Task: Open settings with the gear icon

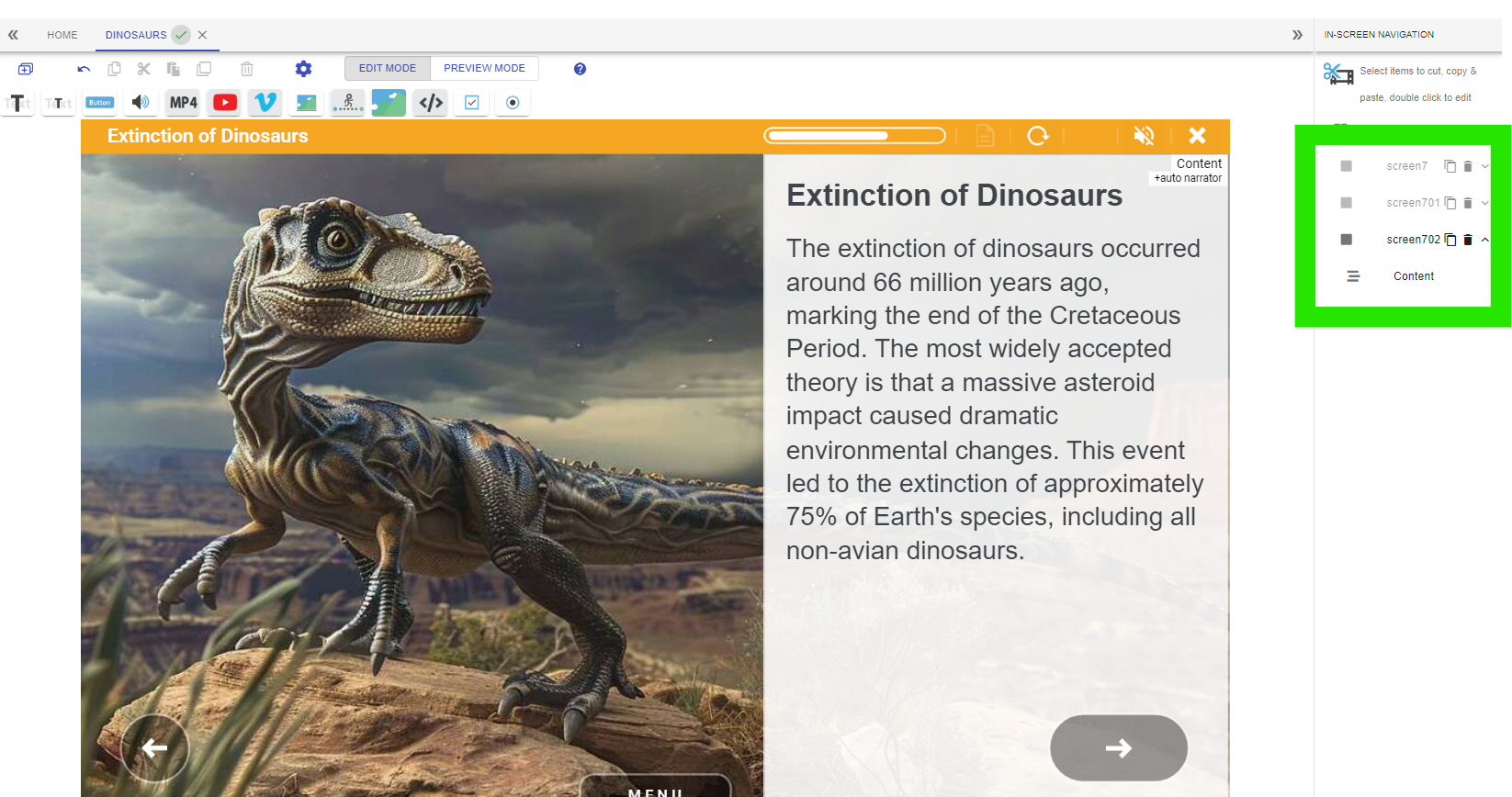Action: click(x=303, y=69)
